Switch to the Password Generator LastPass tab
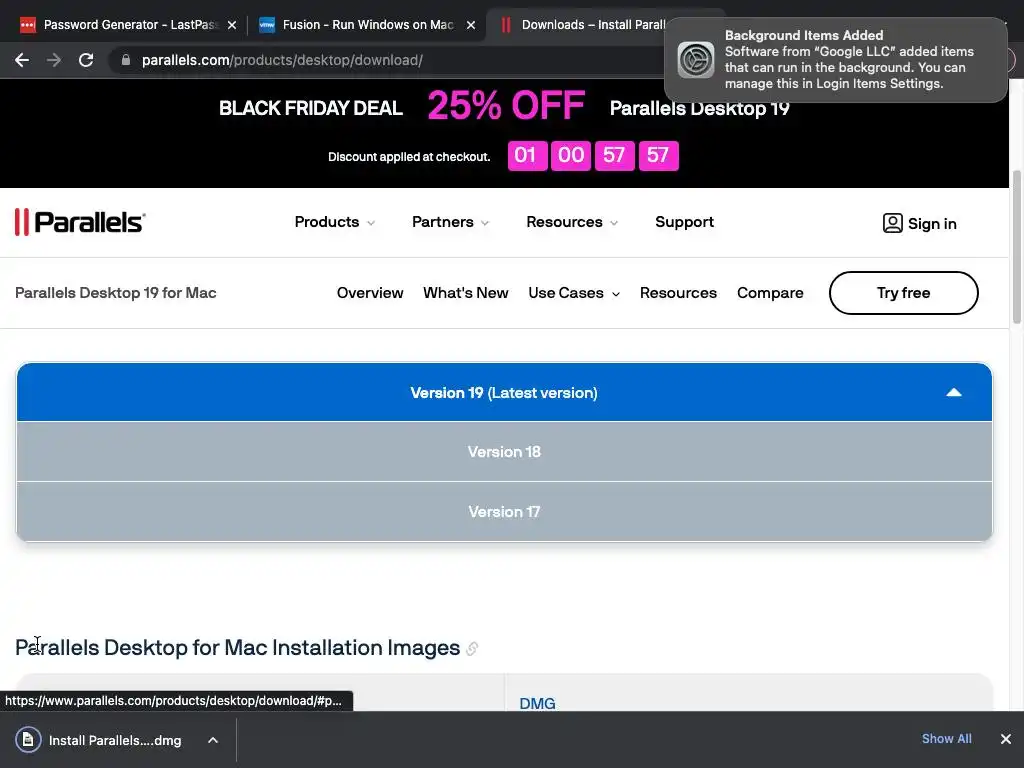The width and height of the screenshot is (1024, 768). pyautogui.click(x=128, y=25)
